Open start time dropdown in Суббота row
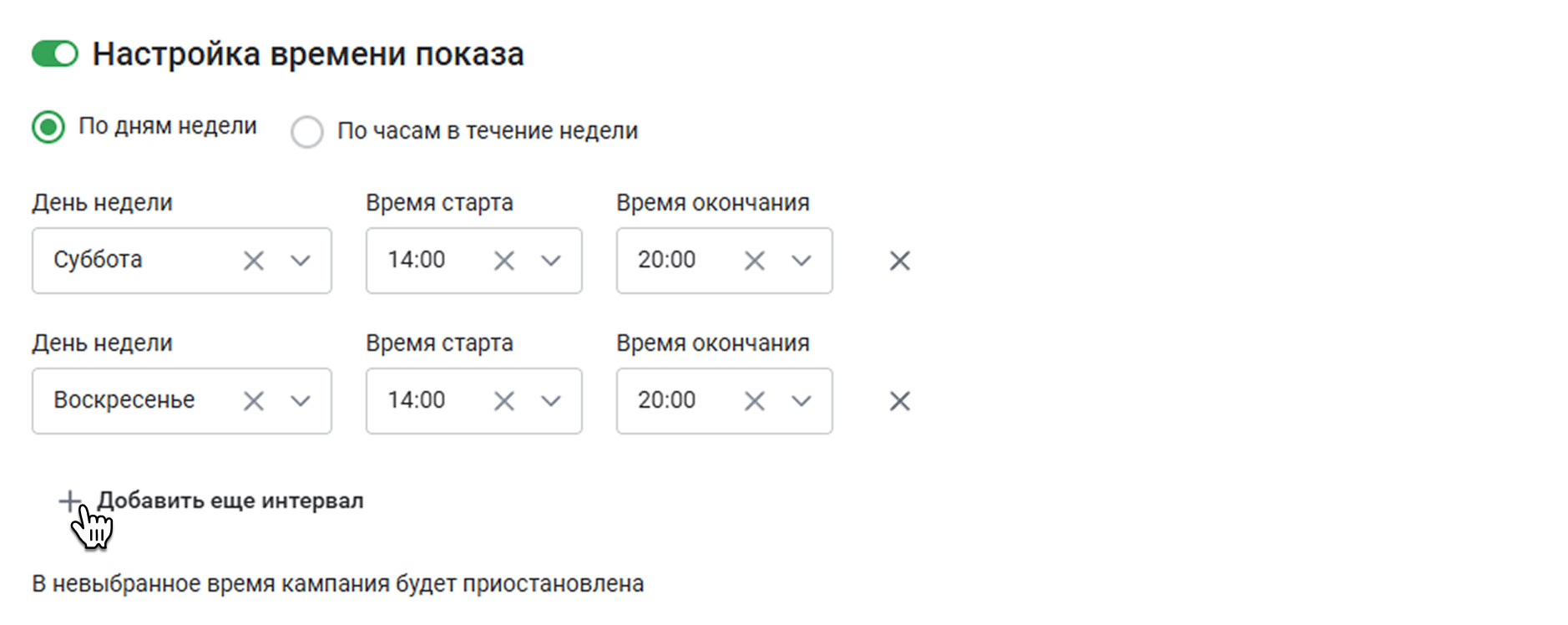Screen dimensions: 1568x625 click(551, 261)
